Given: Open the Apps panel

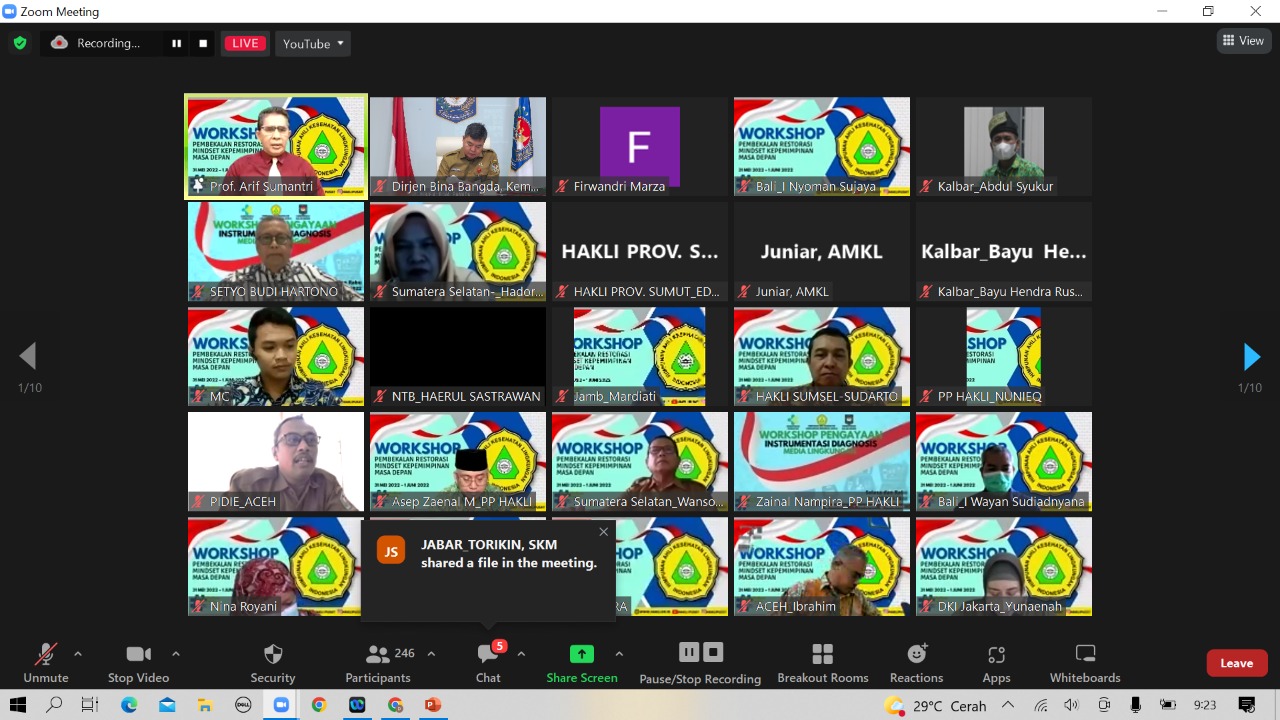Looking at the screenshot, I should coord(996,663).
